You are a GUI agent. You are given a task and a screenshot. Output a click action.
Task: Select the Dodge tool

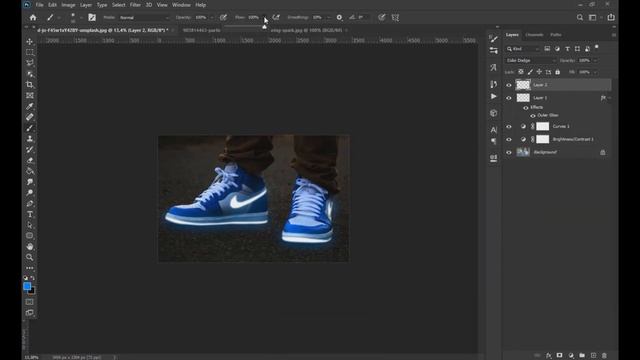pos(30,193)
